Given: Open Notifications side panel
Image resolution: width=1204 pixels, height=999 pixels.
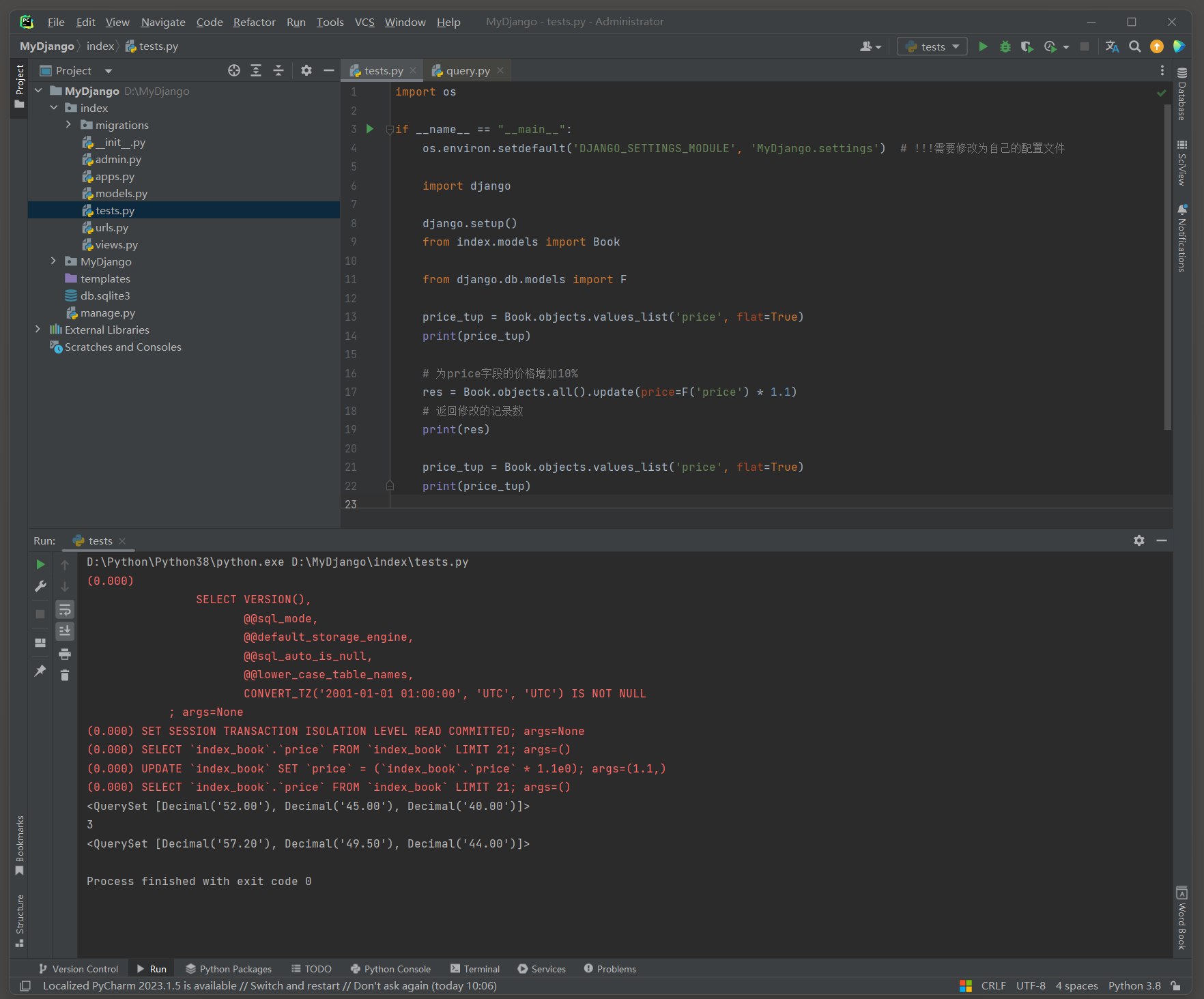Looking at the screenshot, I should [1182, 237].
